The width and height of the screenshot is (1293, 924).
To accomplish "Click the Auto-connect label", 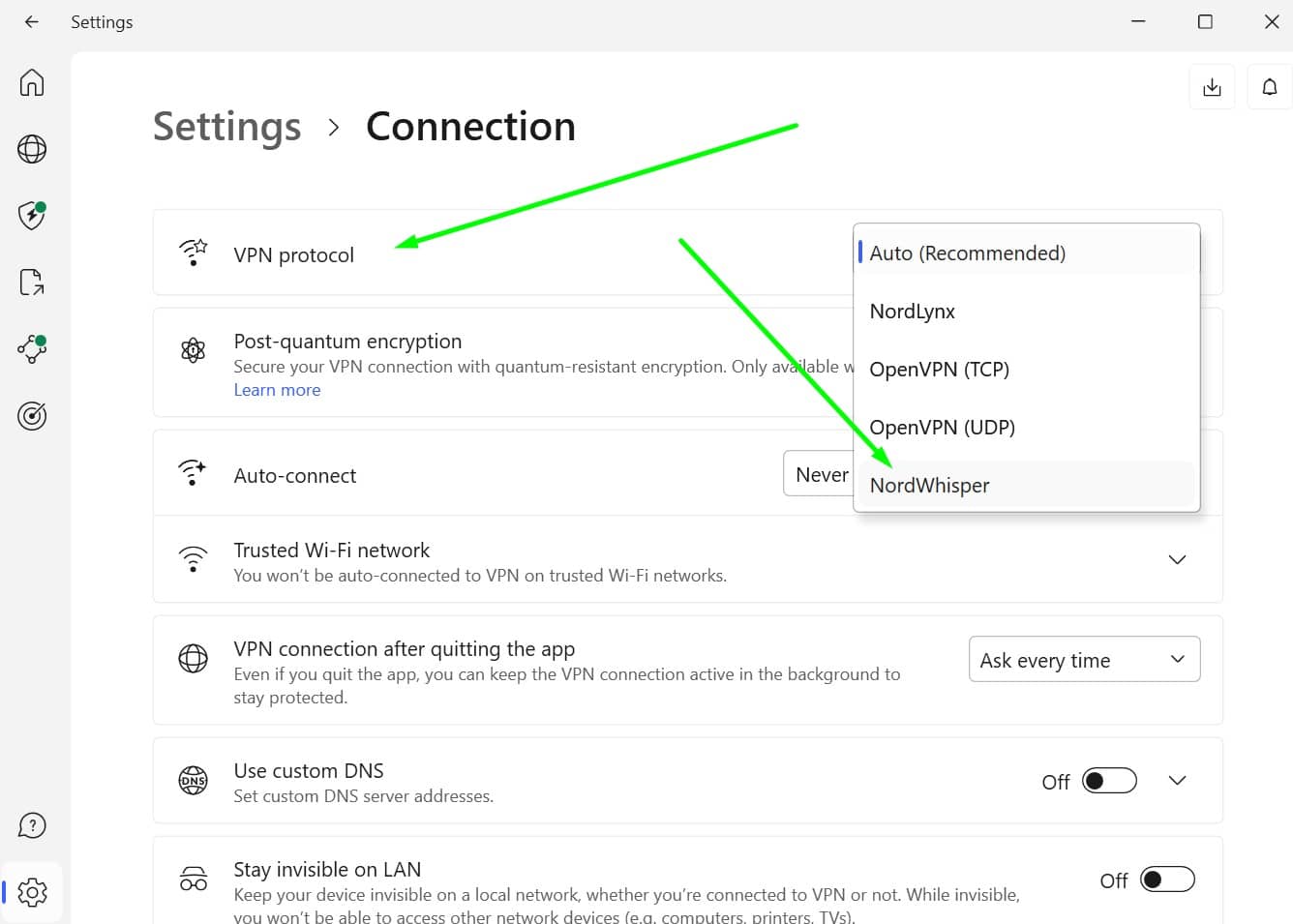I will [295, 476].
